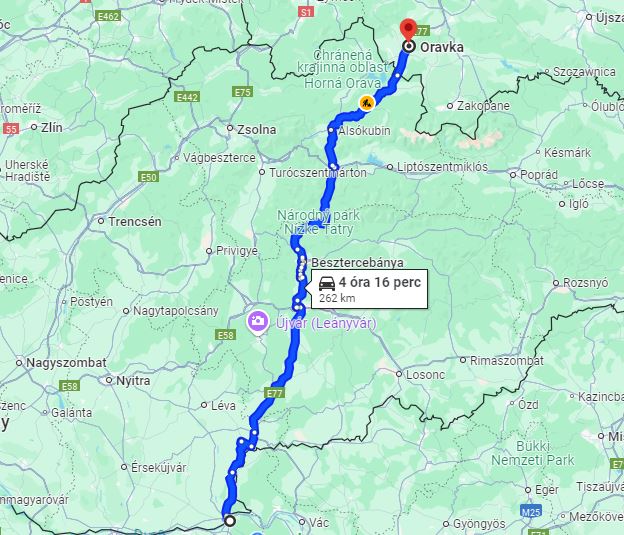Click the E442 road shield
624x535 pixels.
click(187, 97)
